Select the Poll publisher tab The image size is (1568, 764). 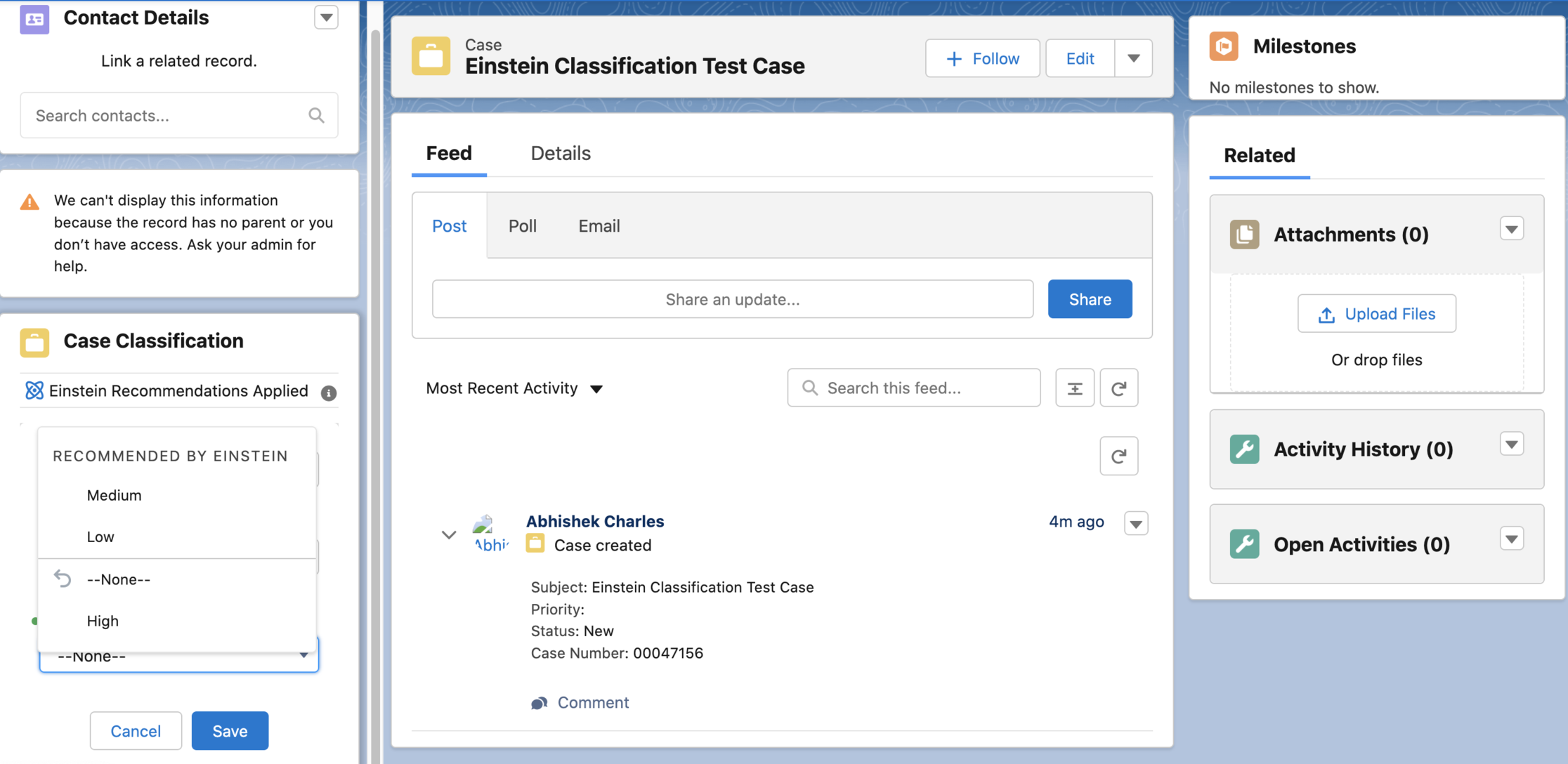tap(522, 226)
